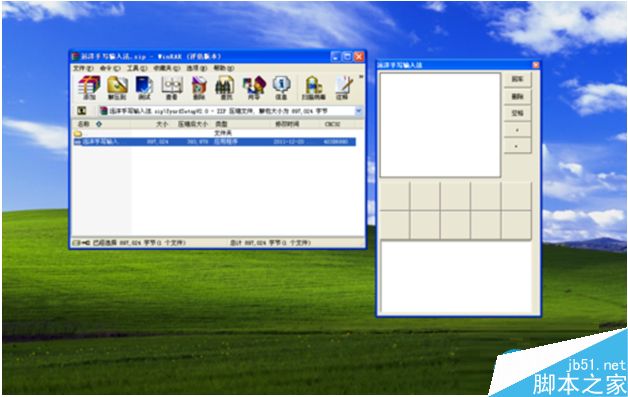The width and height of the screenshot is (628, 397).
Task: Sort by the 大小 column header
Action: (x=162, y=124)
